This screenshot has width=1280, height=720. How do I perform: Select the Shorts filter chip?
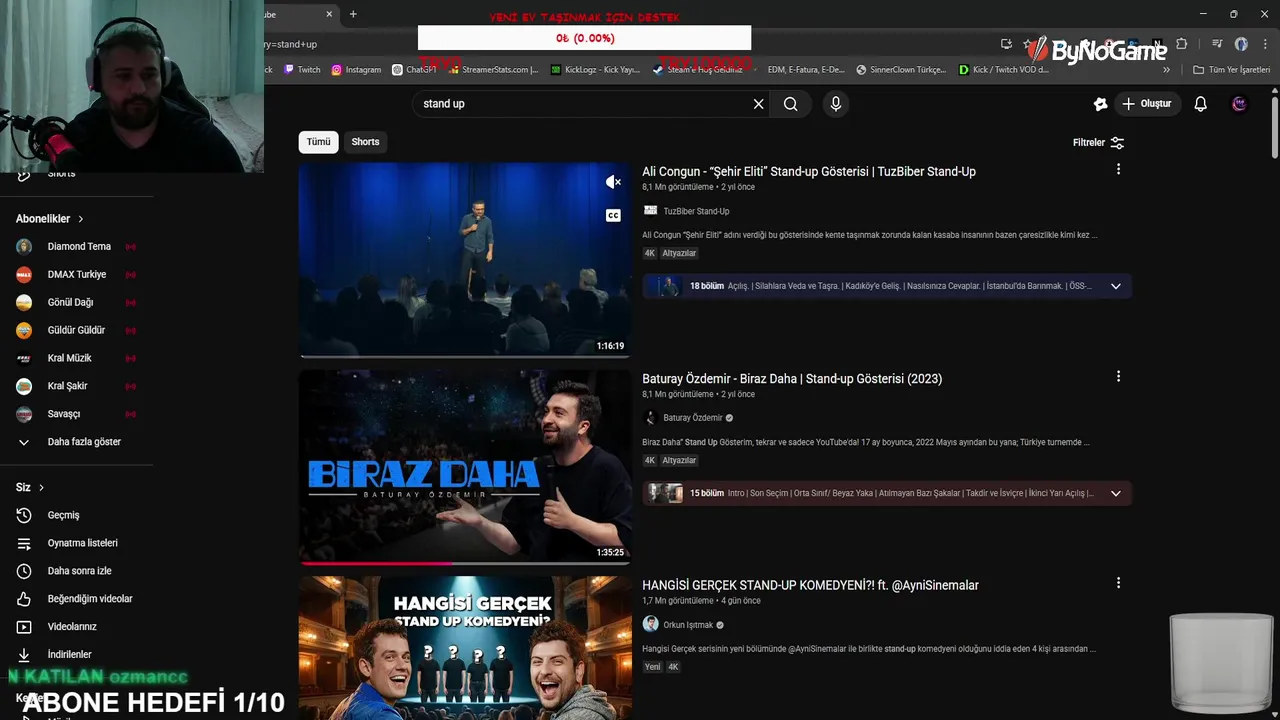(x=365, y=142)
